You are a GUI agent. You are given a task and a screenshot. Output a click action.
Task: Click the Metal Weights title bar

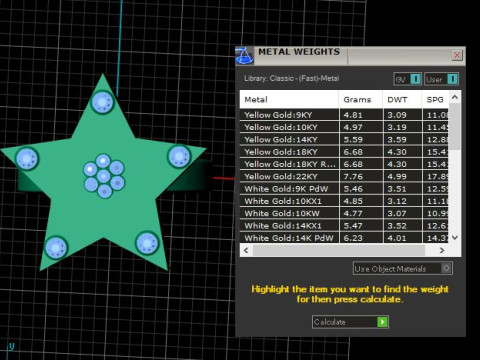pos(350,55)
